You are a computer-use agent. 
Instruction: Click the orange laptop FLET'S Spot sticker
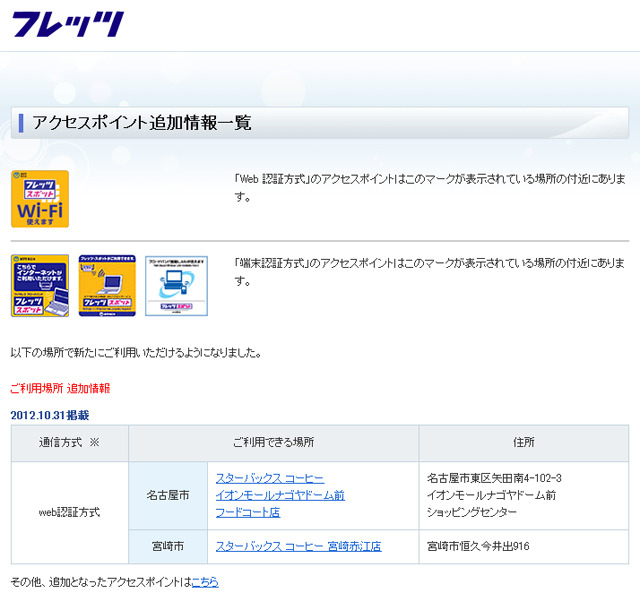(x=107, y=285)
